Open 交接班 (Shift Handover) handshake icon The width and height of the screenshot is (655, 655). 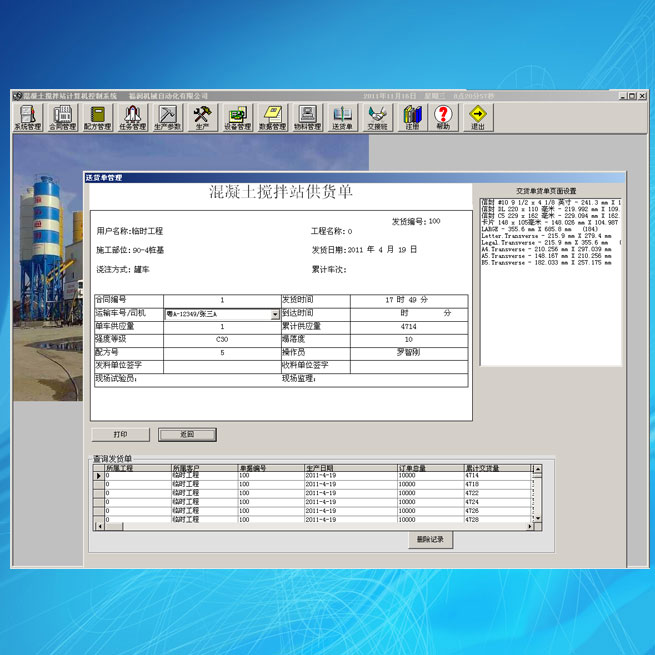pyautogui.click(x=378, y=118)
